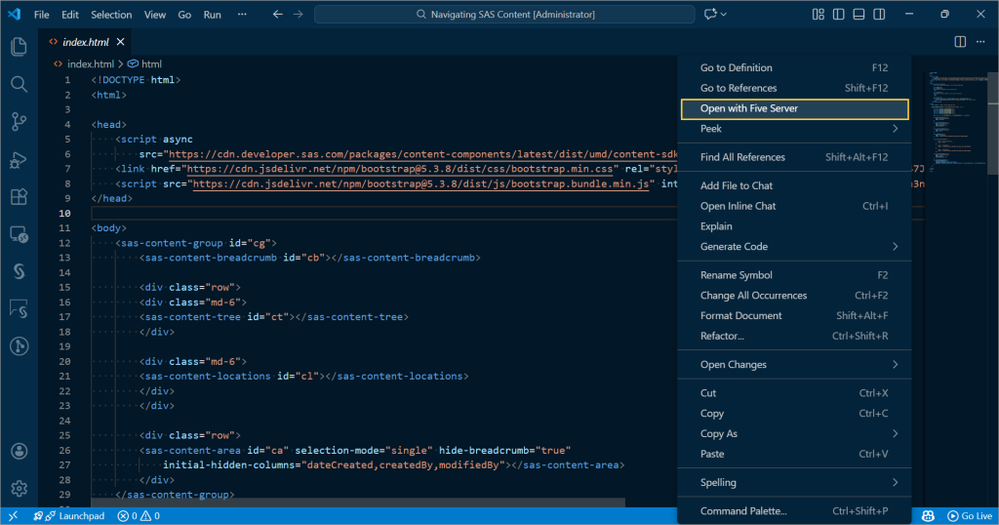The height and width of the screenshot is (525, 999).
Task: Choose Paste from context menu
Action: 794,454
